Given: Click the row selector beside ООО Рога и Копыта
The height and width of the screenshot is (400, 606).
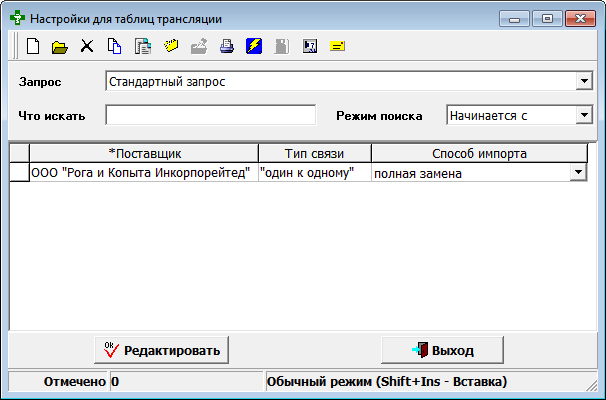Looking at the screenshot, I should [19, 172].
